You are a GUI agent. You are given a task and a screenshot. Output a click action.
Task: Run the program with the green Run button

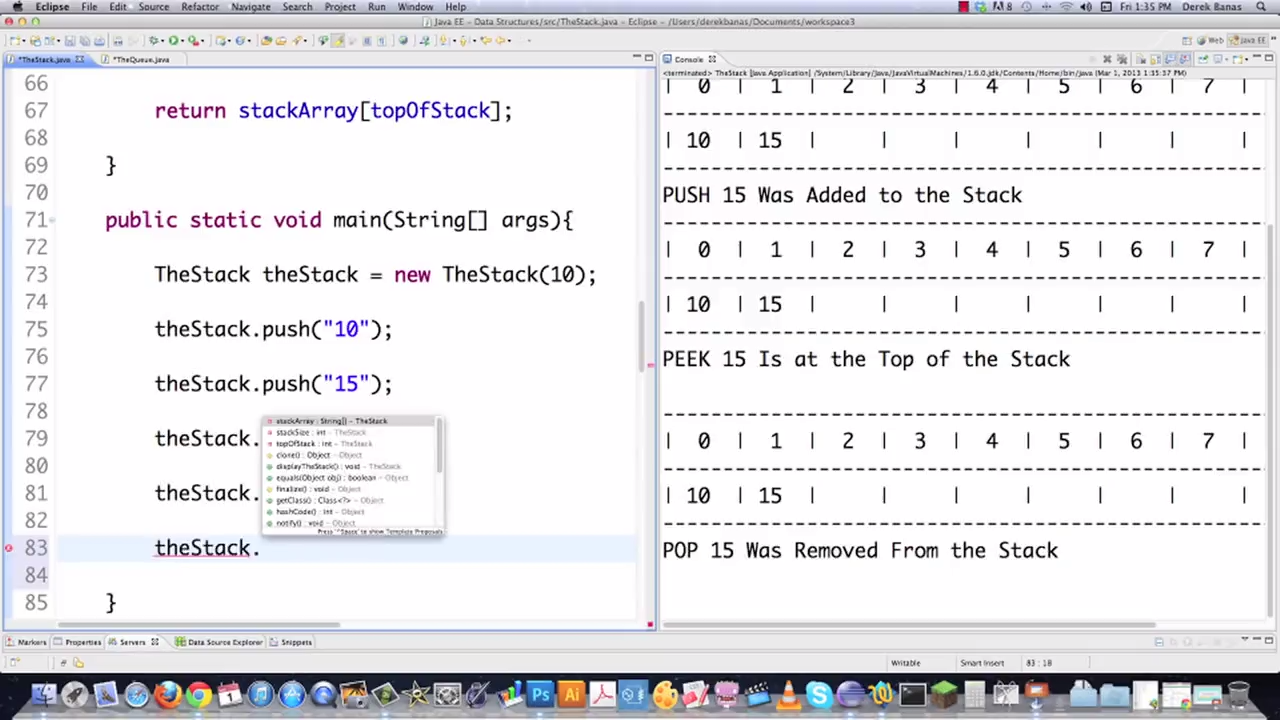[173, 40]
